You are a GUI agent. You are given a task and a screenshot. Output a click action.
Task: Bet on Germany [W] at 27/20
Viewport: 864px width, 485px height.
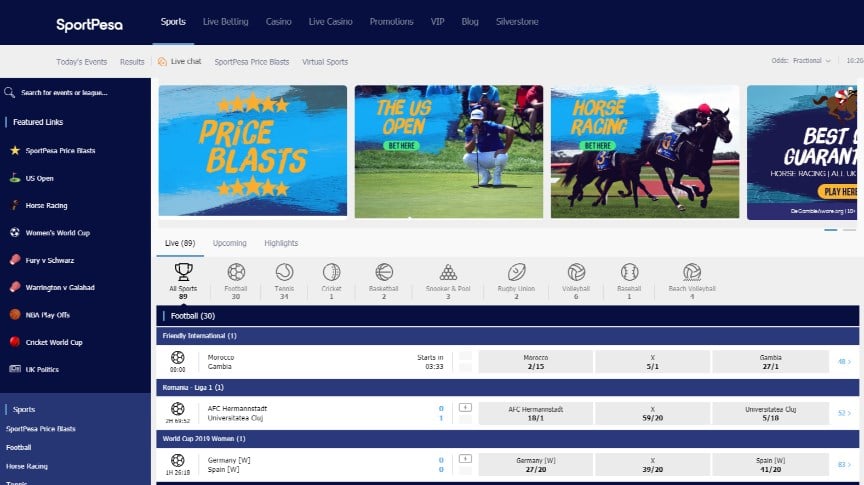click(x=536, y=465)
